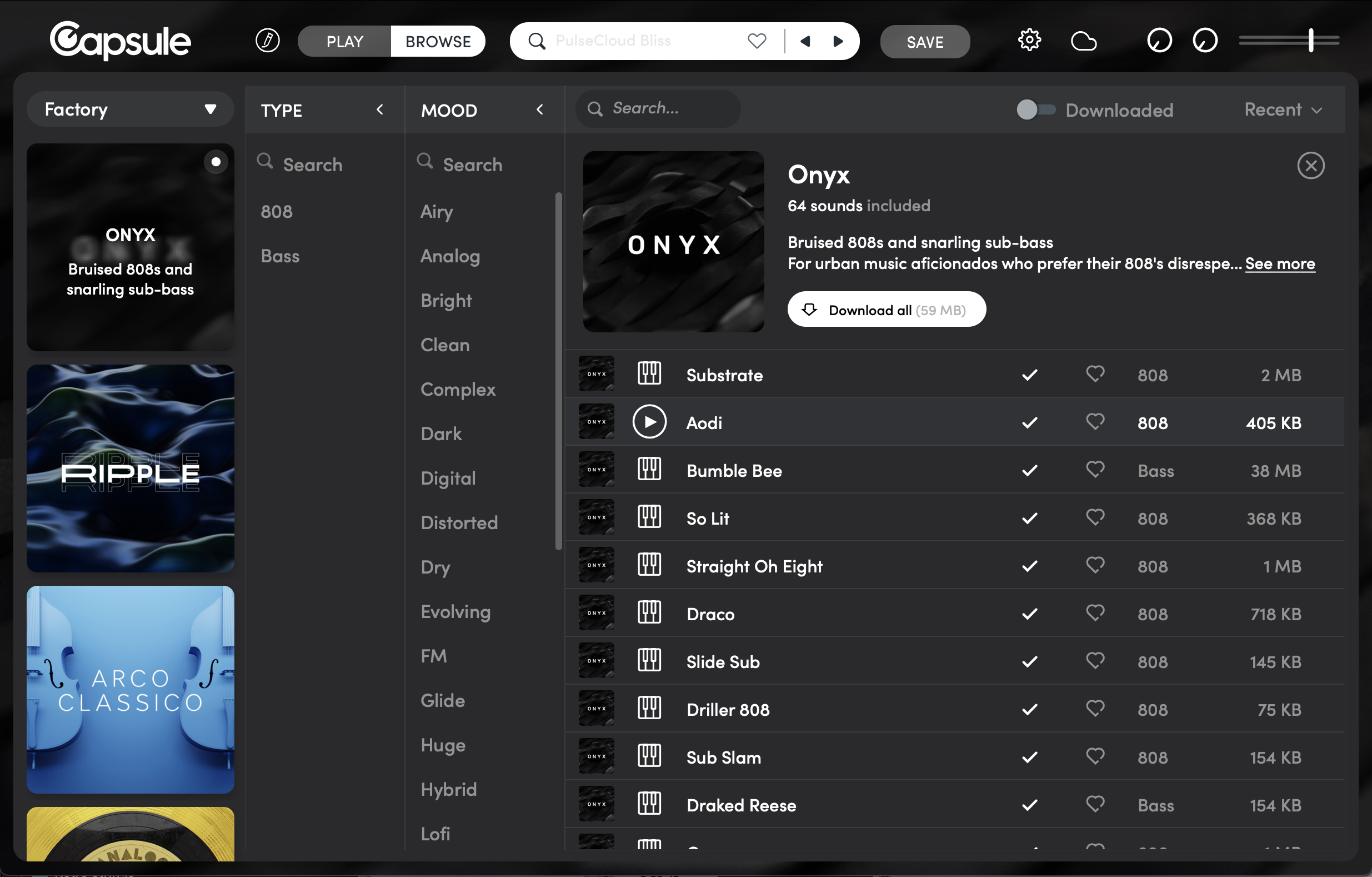
Task: Click Download all button
Action: (886, 310)
